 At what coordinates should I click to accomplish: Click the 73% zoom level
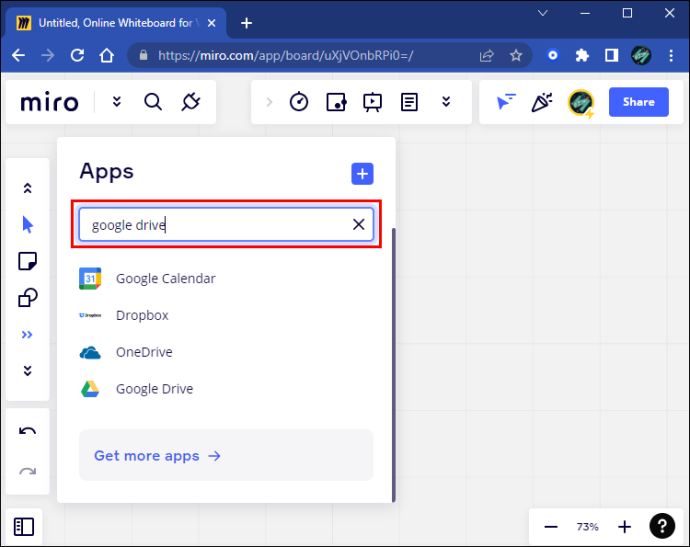point(587,527)
